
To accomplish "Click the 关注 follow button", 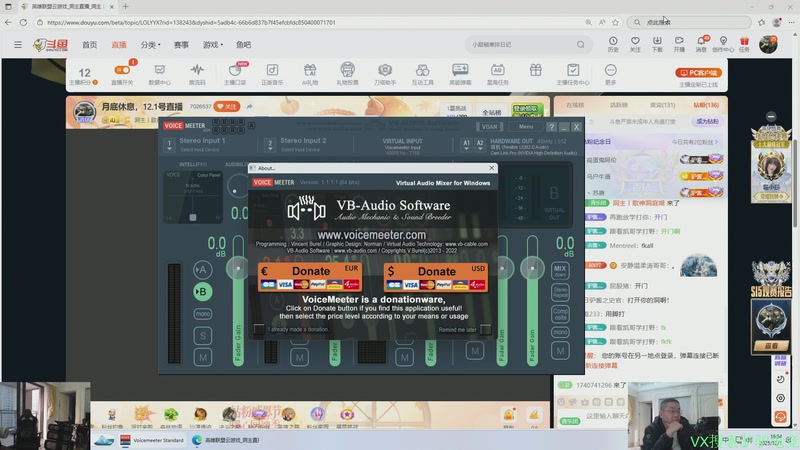I will point(227,107).
